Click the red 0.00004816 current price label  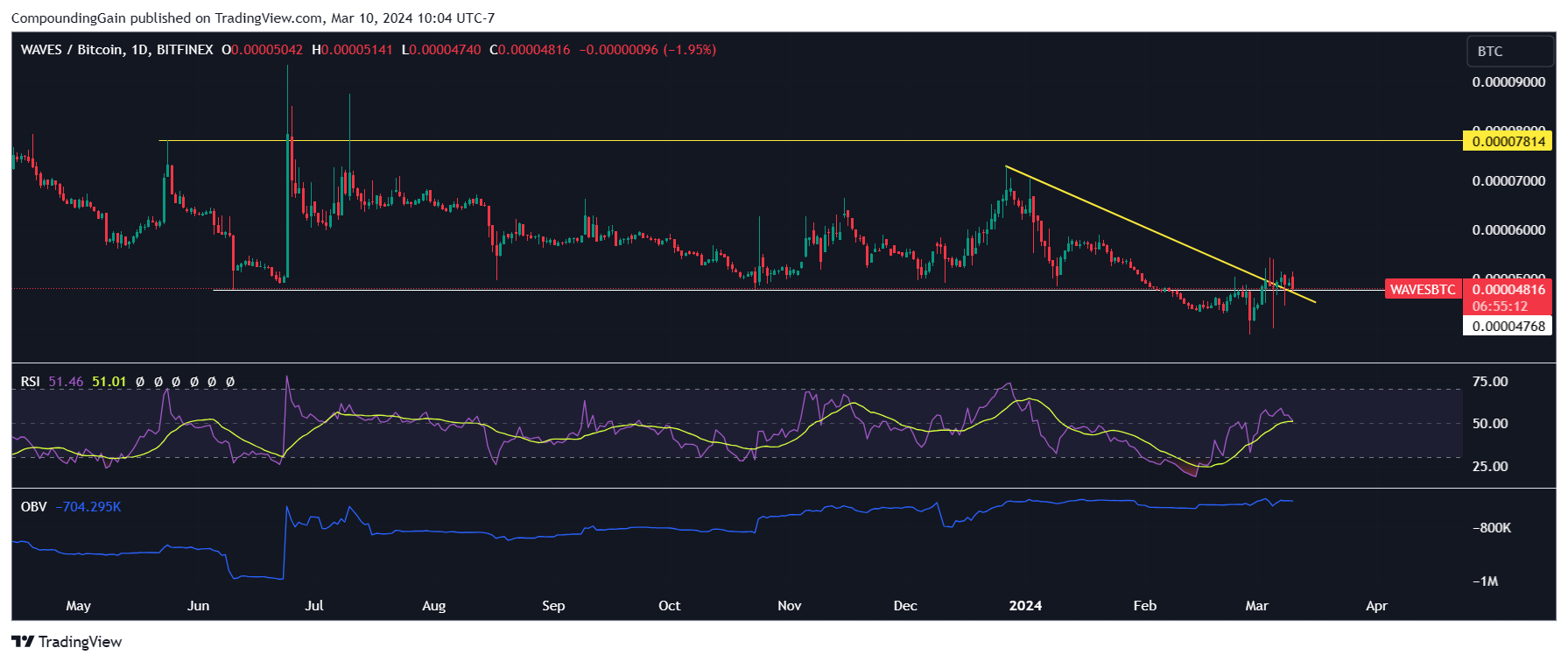[x=1508, y=290]
